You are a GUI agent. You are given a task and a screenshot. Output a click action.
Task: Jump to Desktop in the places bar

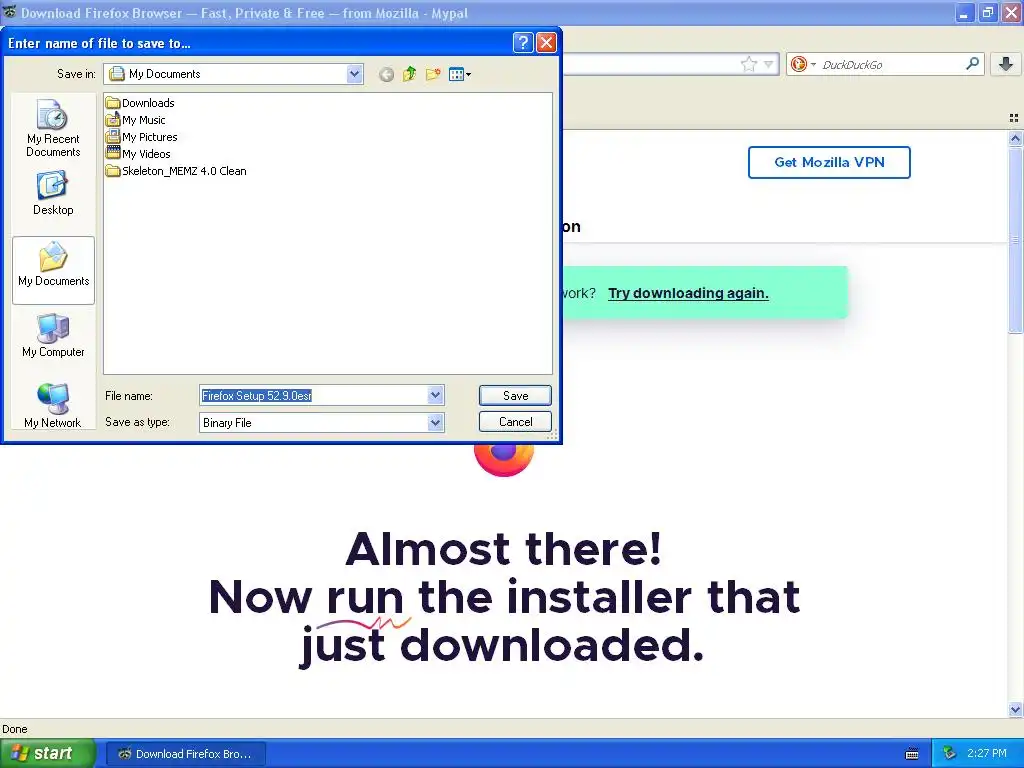[x=53, y=193]
